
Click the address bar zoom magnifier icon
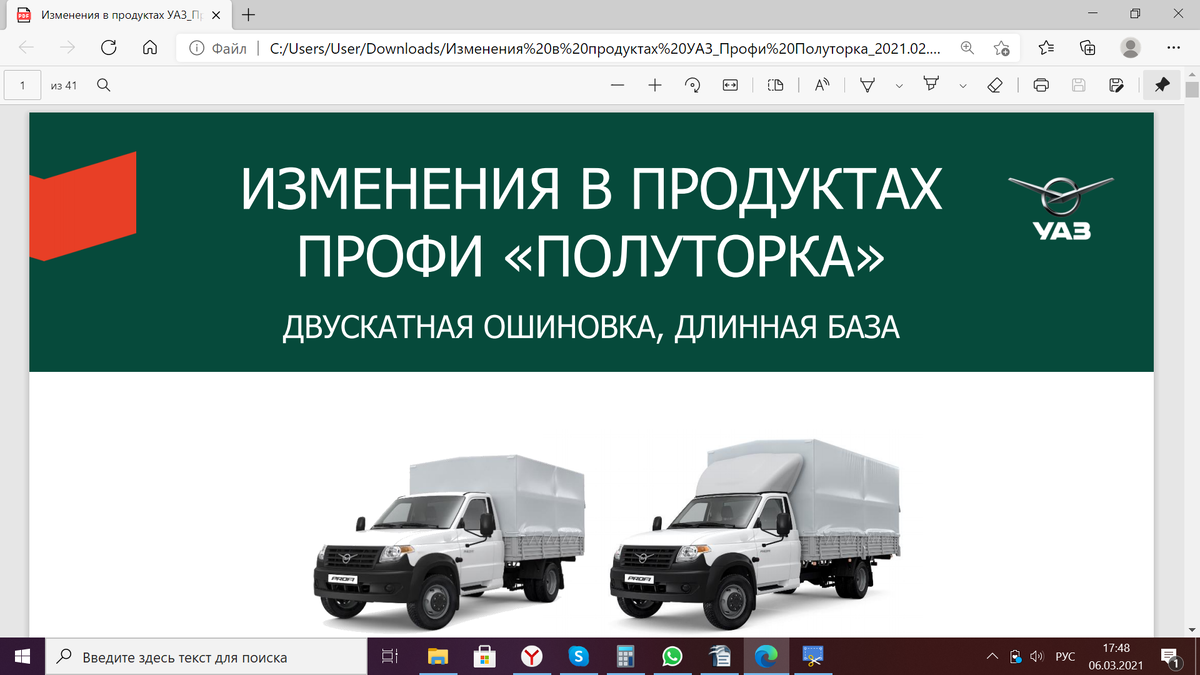(967, 47)
